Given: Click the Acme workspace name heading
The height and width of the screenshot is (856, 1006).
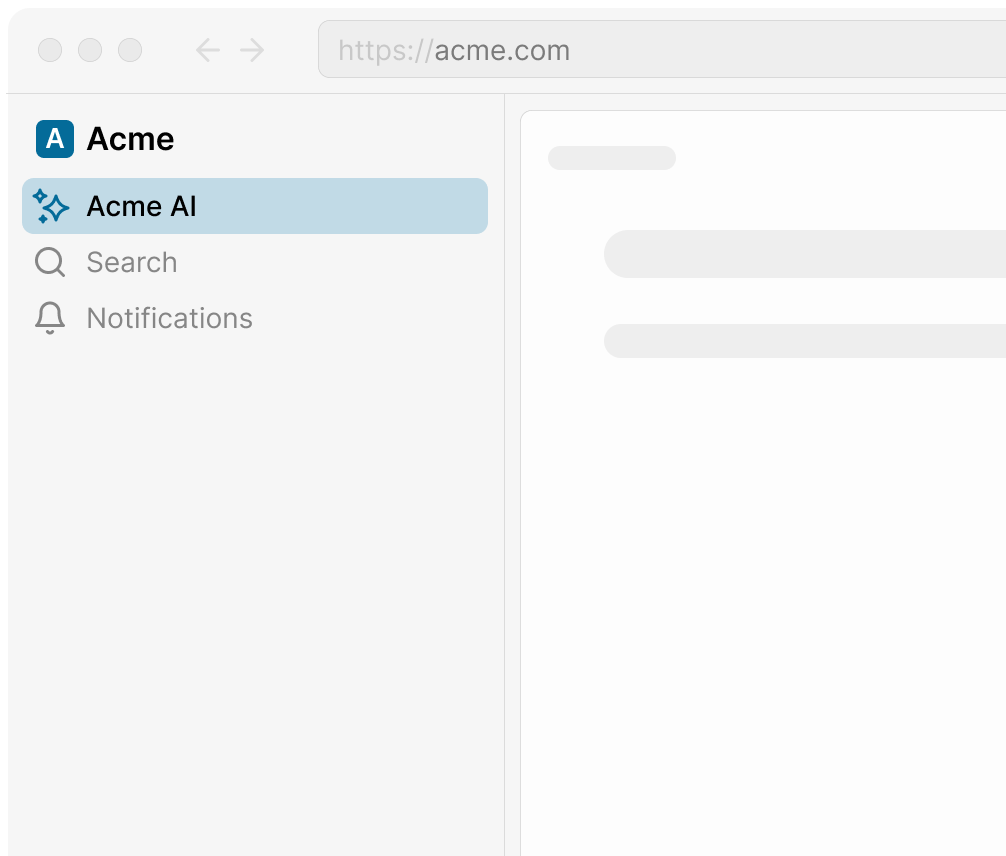Looking at the screenshot, I should pyautogui.click(x=131, y=139).
